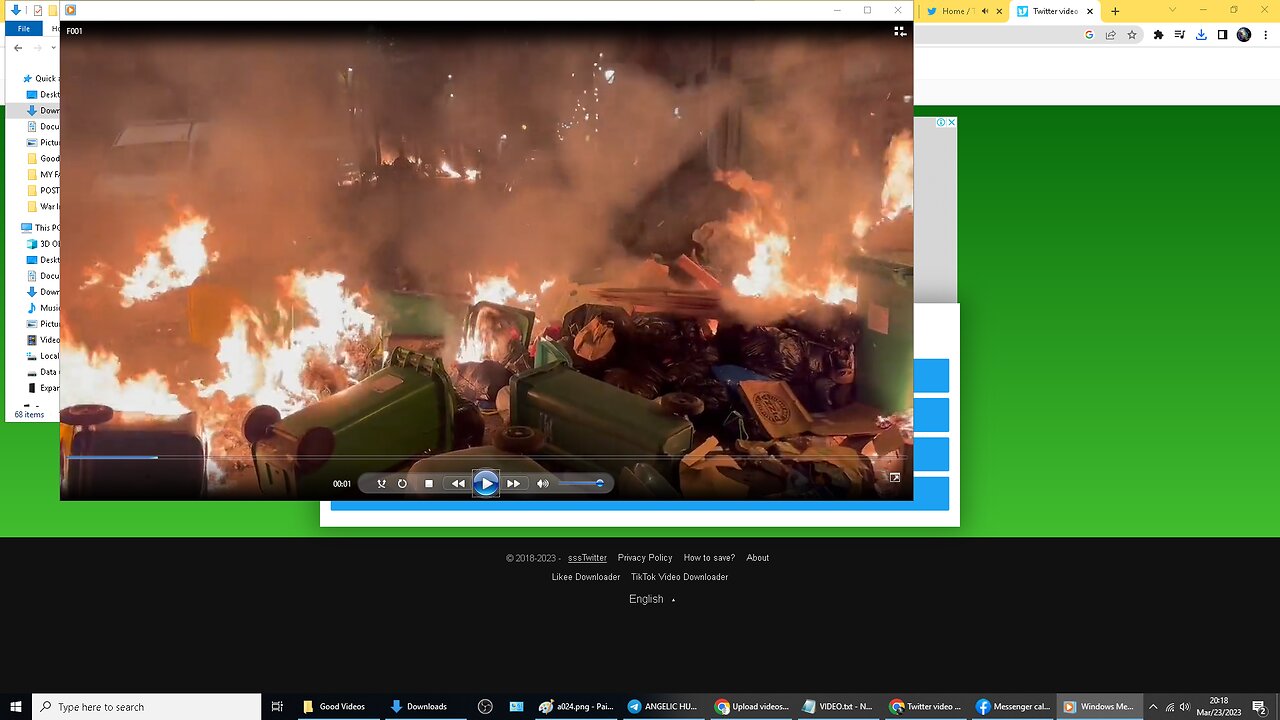Switch to Messenger call window on taskbar

pyautogui.click(x=1014, y=707)
